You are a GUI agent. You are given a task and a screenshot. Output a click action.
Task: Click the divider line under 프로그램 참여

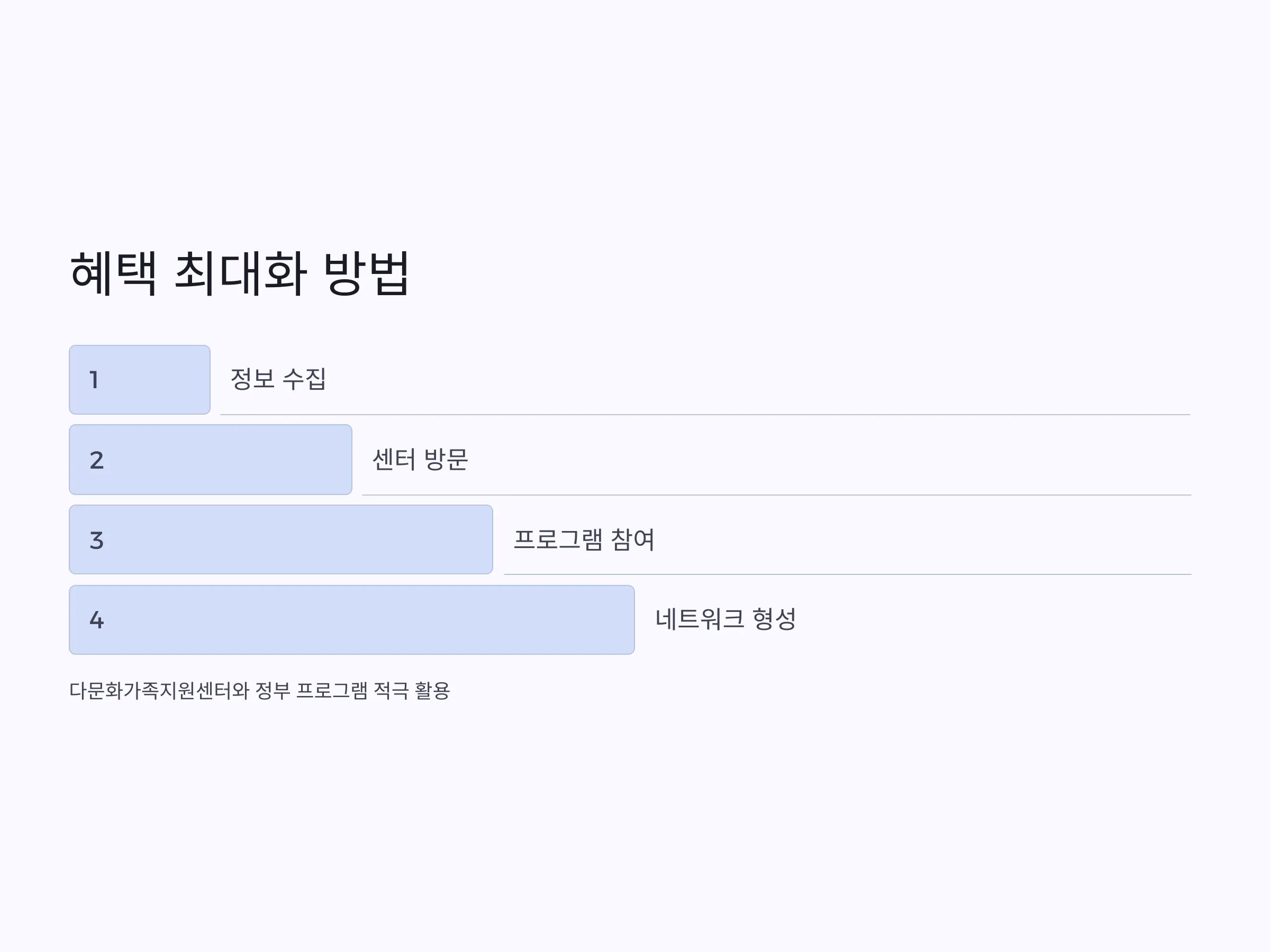pyautogui.click(x=847, y=574)
